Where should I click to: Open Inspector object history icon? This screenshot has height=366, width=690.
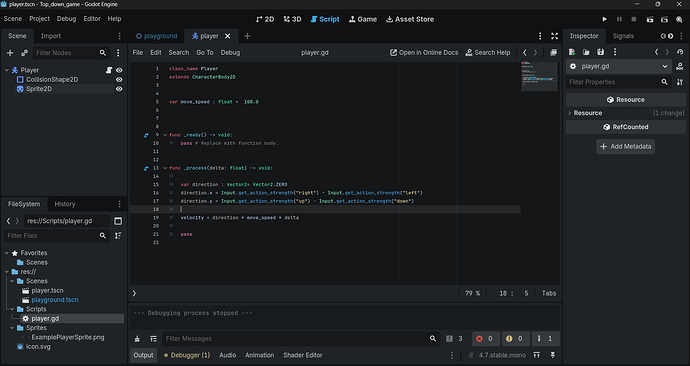[680, 52]
